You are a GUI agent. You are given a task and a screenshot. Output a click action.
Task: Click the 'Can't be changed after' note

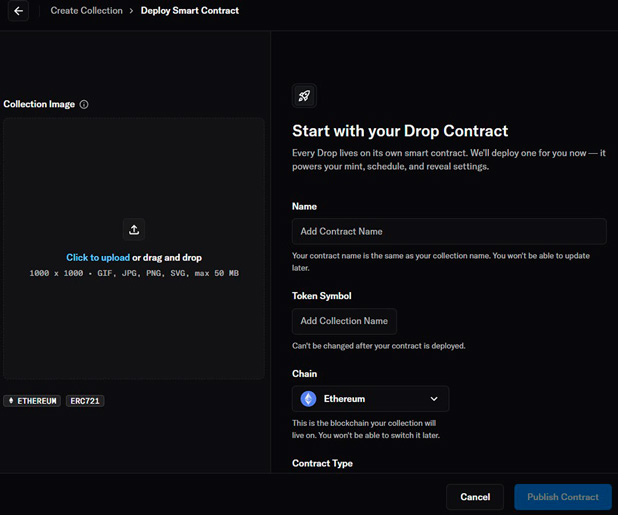click(x=378, y=346)
